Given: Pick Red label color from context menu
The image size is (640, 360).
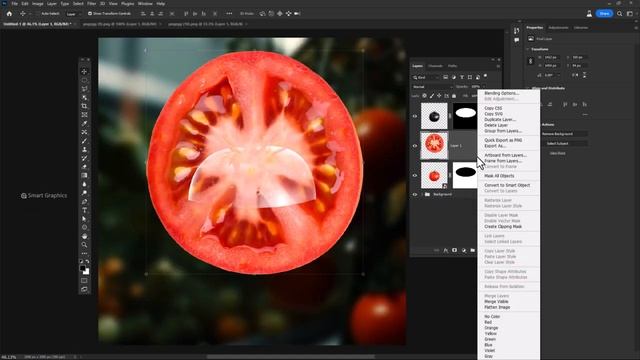Looking at the screenshot, I should coord(488,322).
